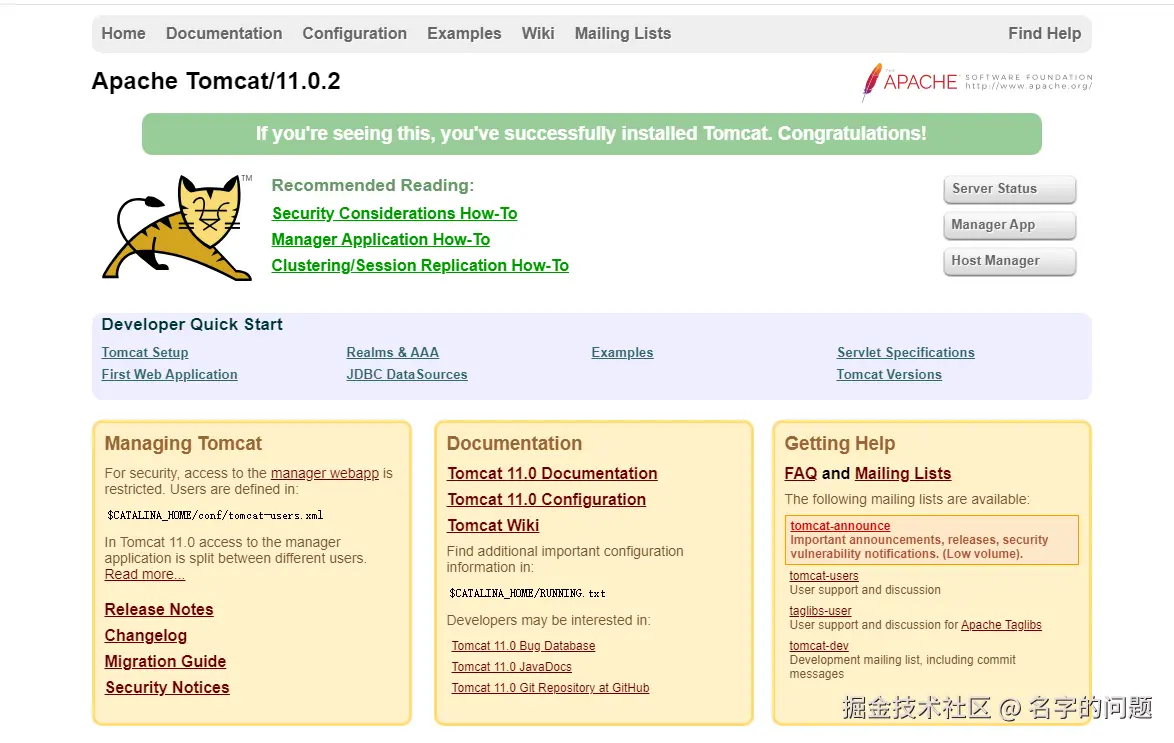Open Tomcat 11.0 Git Repository at GitHub

tap(550, 688)
